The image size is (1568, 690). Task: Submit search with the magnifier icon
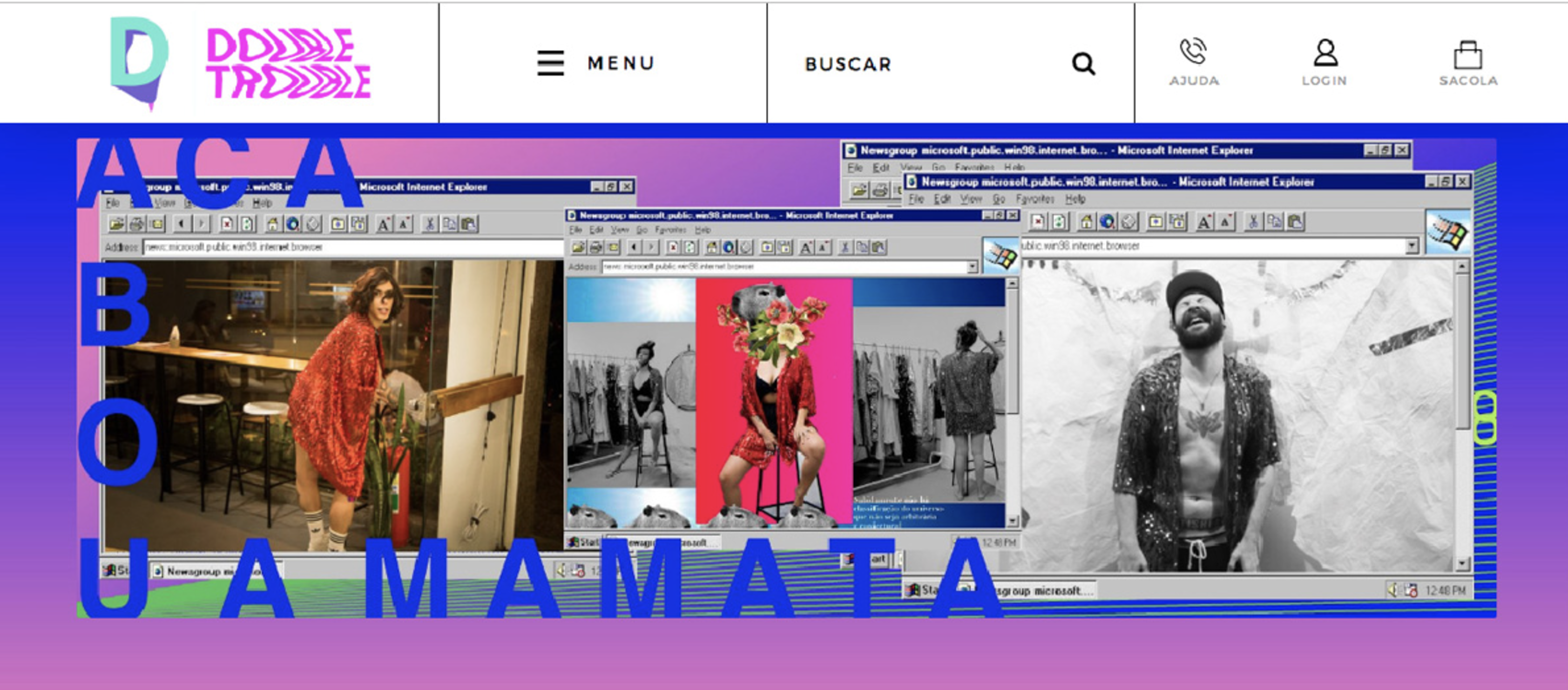pos(1083,64)
